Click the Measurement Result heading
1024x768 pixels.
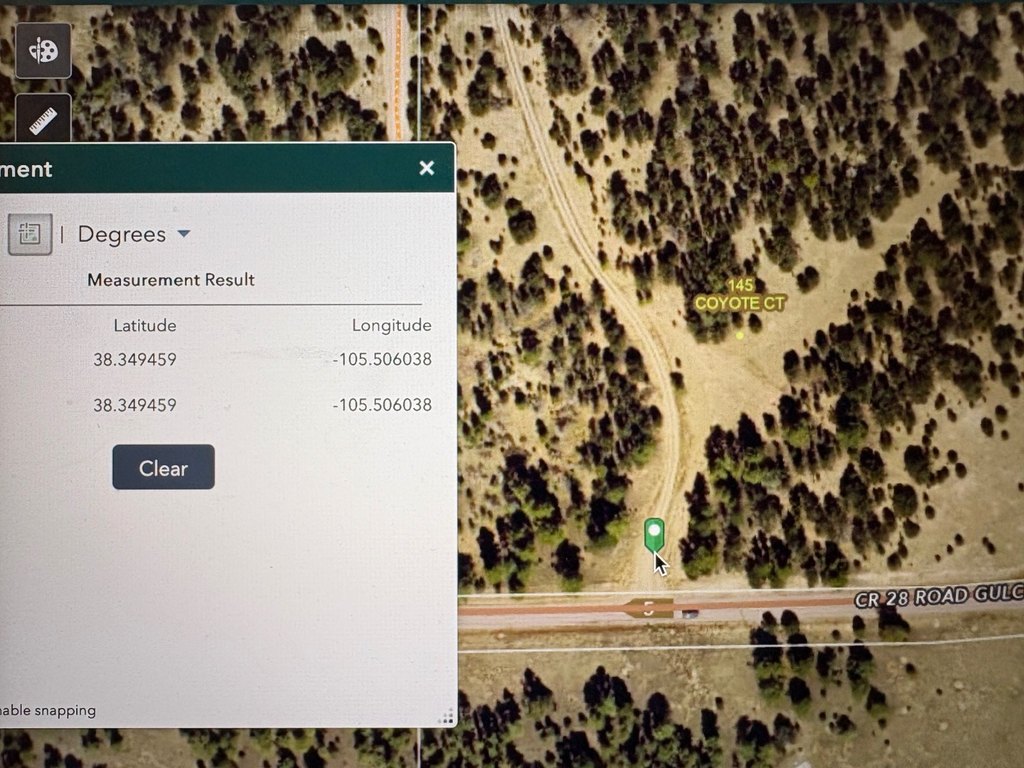(171, 280)
